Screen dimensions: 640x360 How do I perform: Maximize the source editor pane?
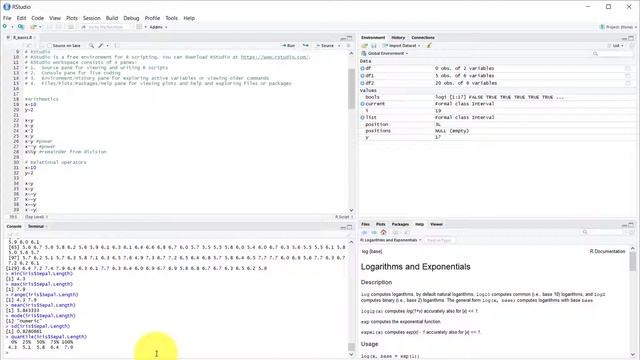tap(350, 38)
